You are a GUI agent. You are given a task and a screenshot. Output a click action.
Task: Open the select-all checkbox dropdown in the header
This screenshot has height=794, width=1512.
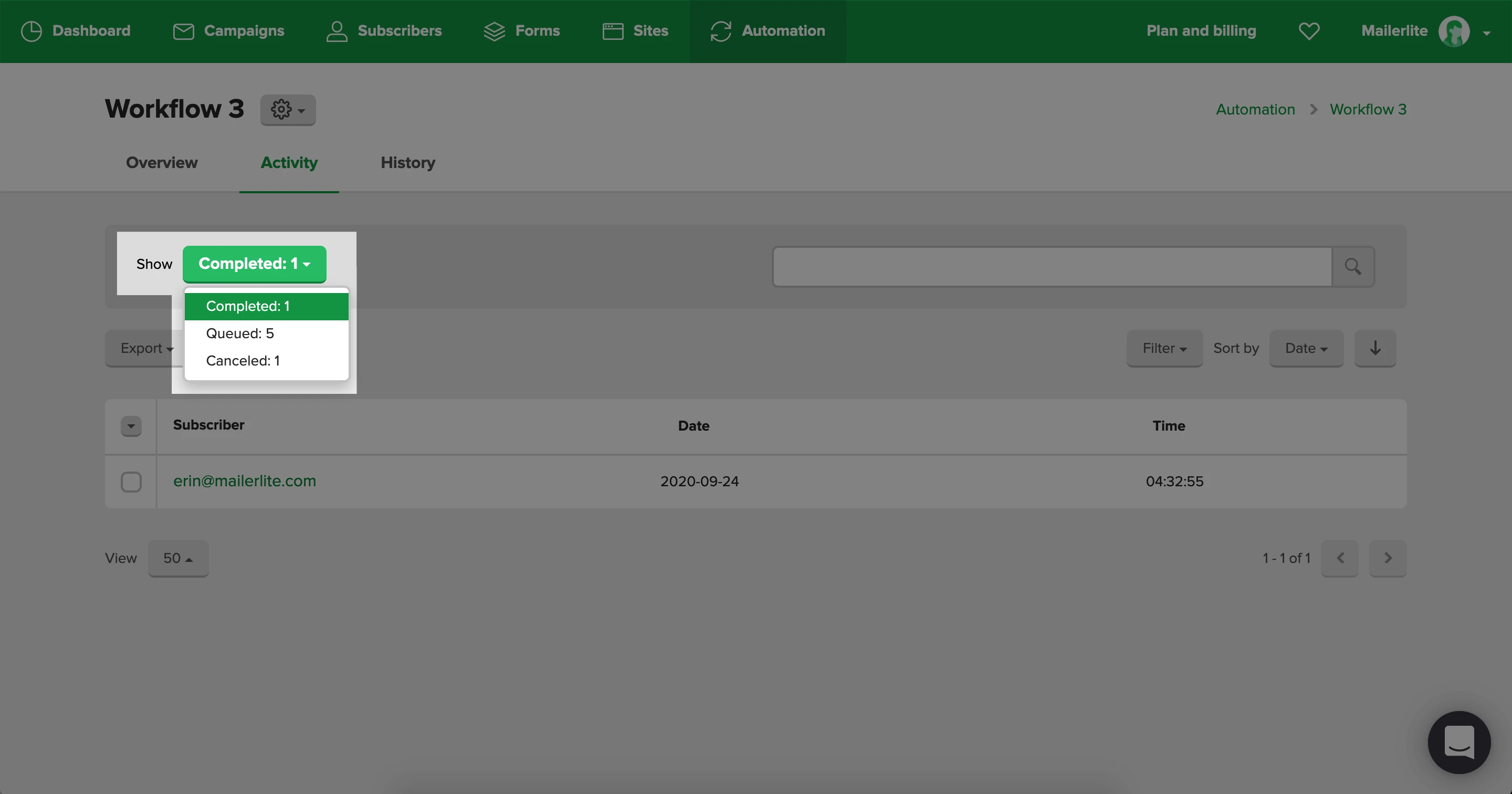(131, 426)
